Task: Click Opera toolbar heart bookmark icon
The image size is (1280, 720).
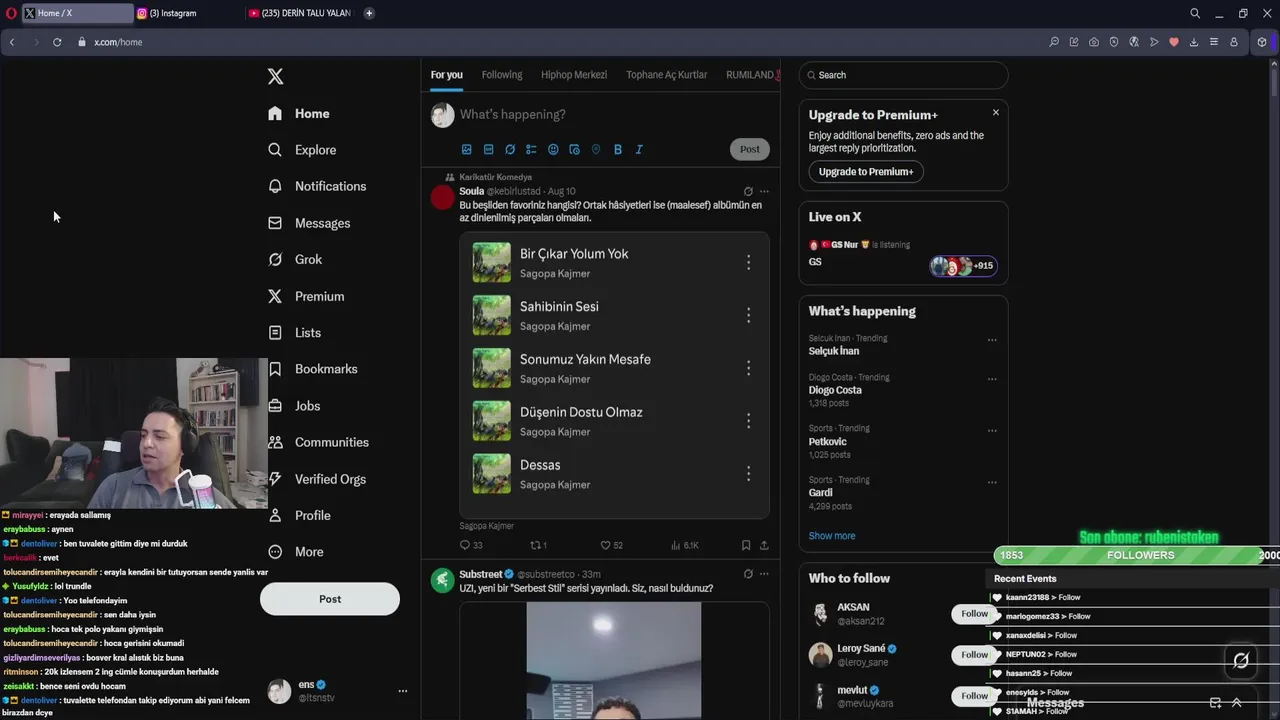Action: (1174, 42)
